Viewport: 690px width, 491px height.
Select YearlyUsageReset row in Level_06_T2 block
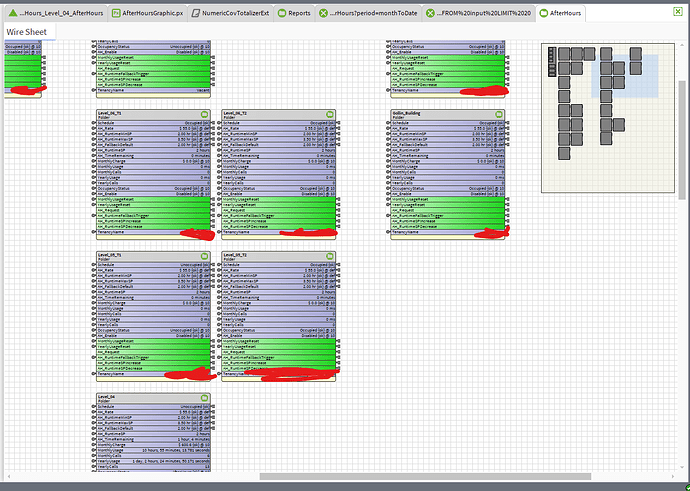pos(279,205)
